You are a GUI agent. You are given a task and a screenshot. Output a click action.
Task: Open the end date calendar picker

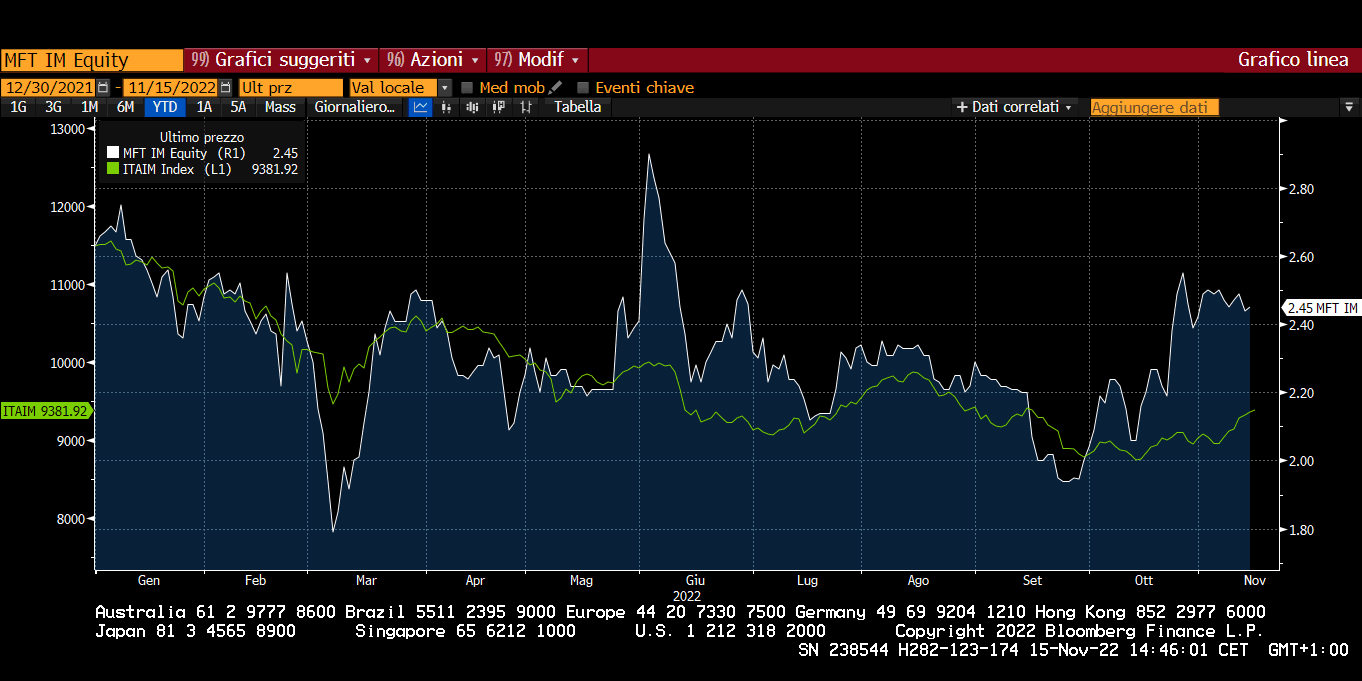(225, 88)
